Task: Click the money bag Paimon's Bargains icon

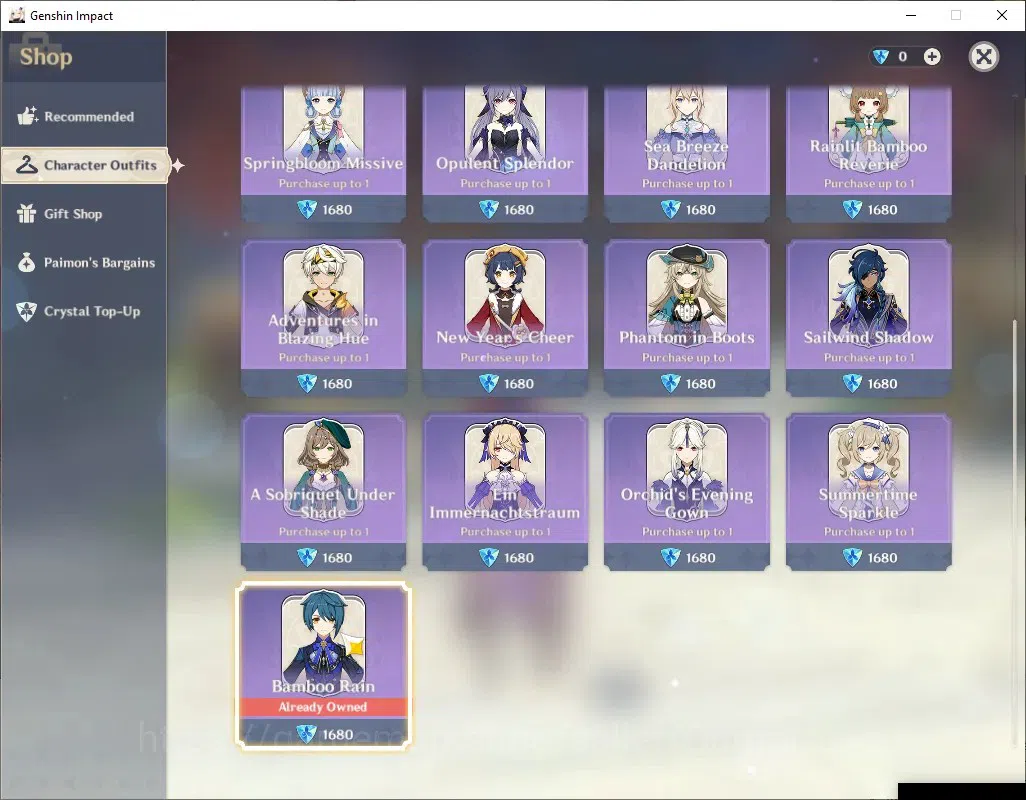Action: pyautogui.click(x=26, y=262)
